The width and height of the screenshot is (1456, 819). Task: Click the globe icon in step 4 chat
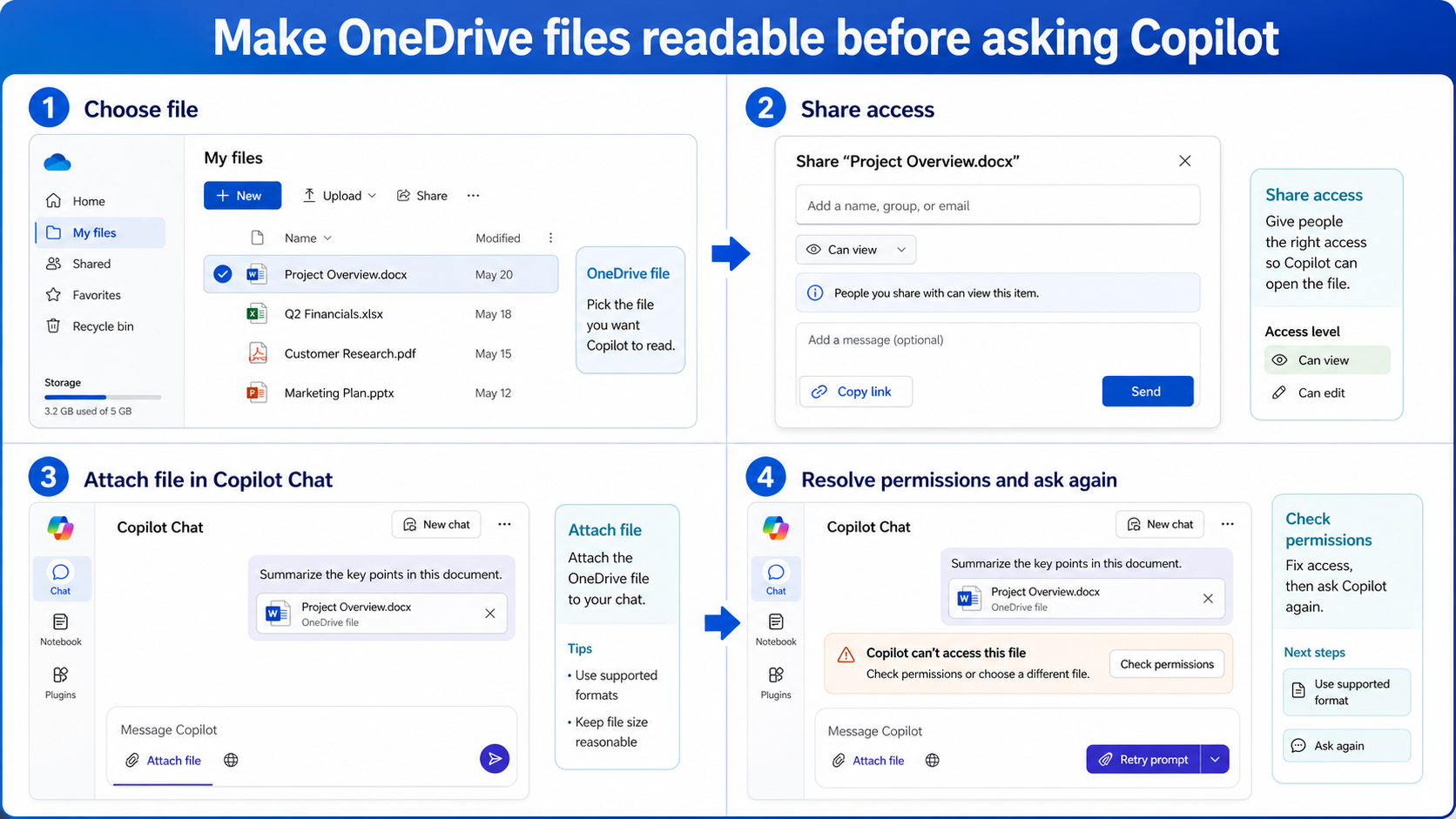(x=933, y=760)
